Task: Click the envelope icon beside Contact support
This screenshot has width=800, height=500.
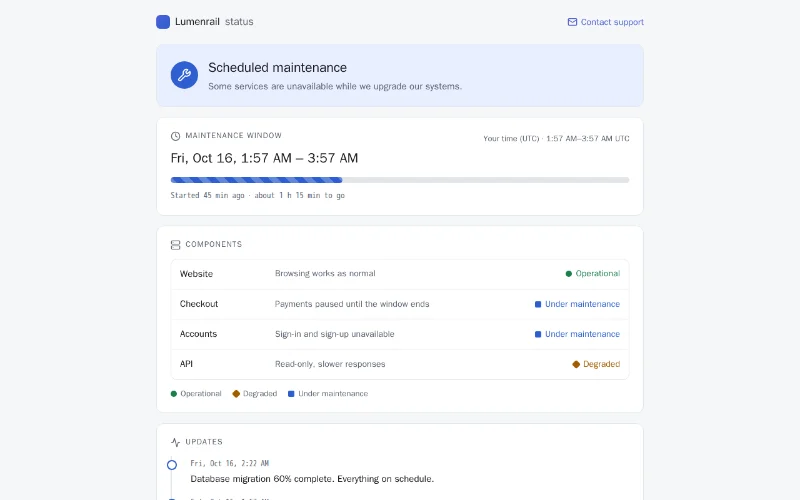Action: point(572,22)
